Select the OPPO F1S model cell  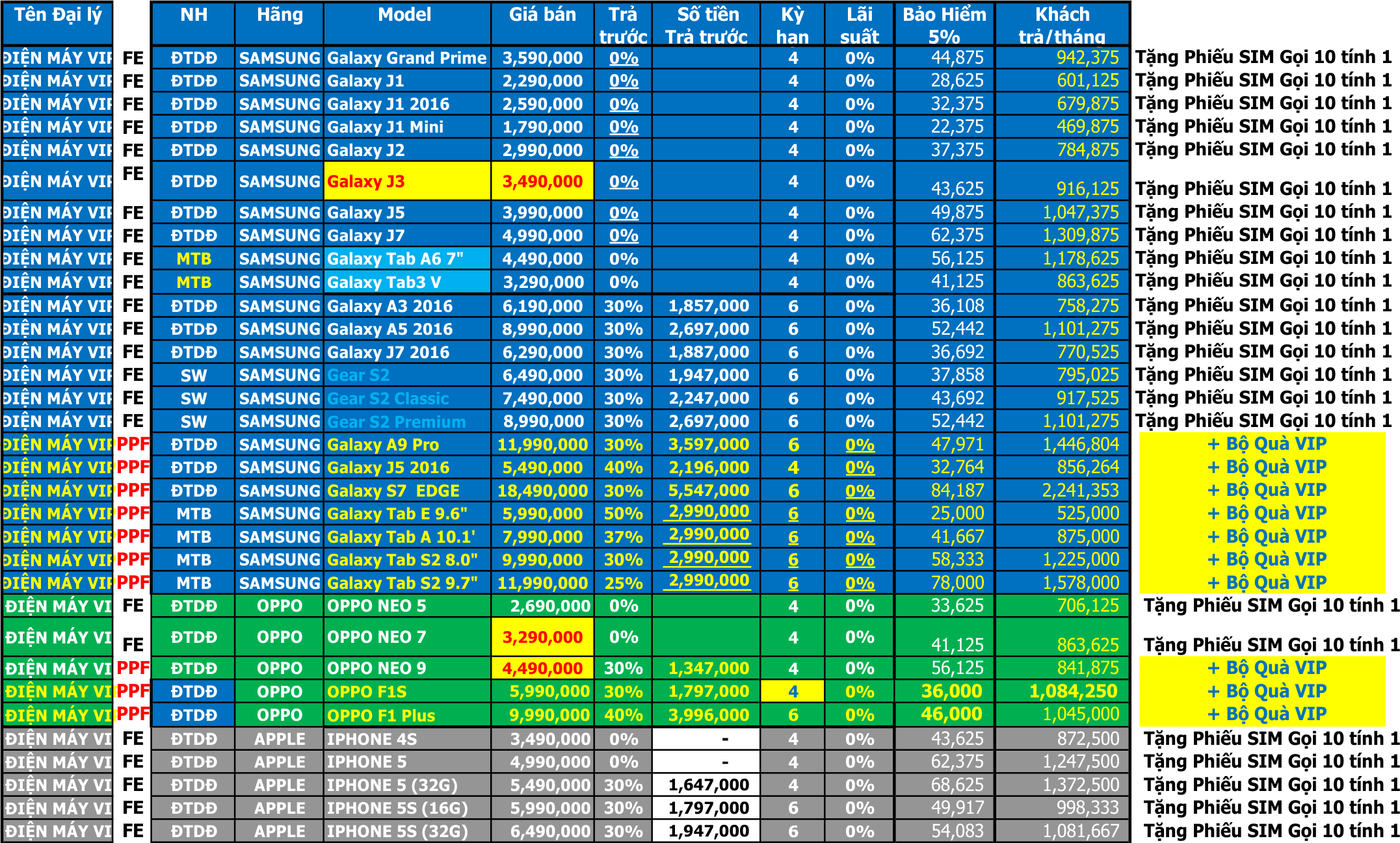click(407, 692)
